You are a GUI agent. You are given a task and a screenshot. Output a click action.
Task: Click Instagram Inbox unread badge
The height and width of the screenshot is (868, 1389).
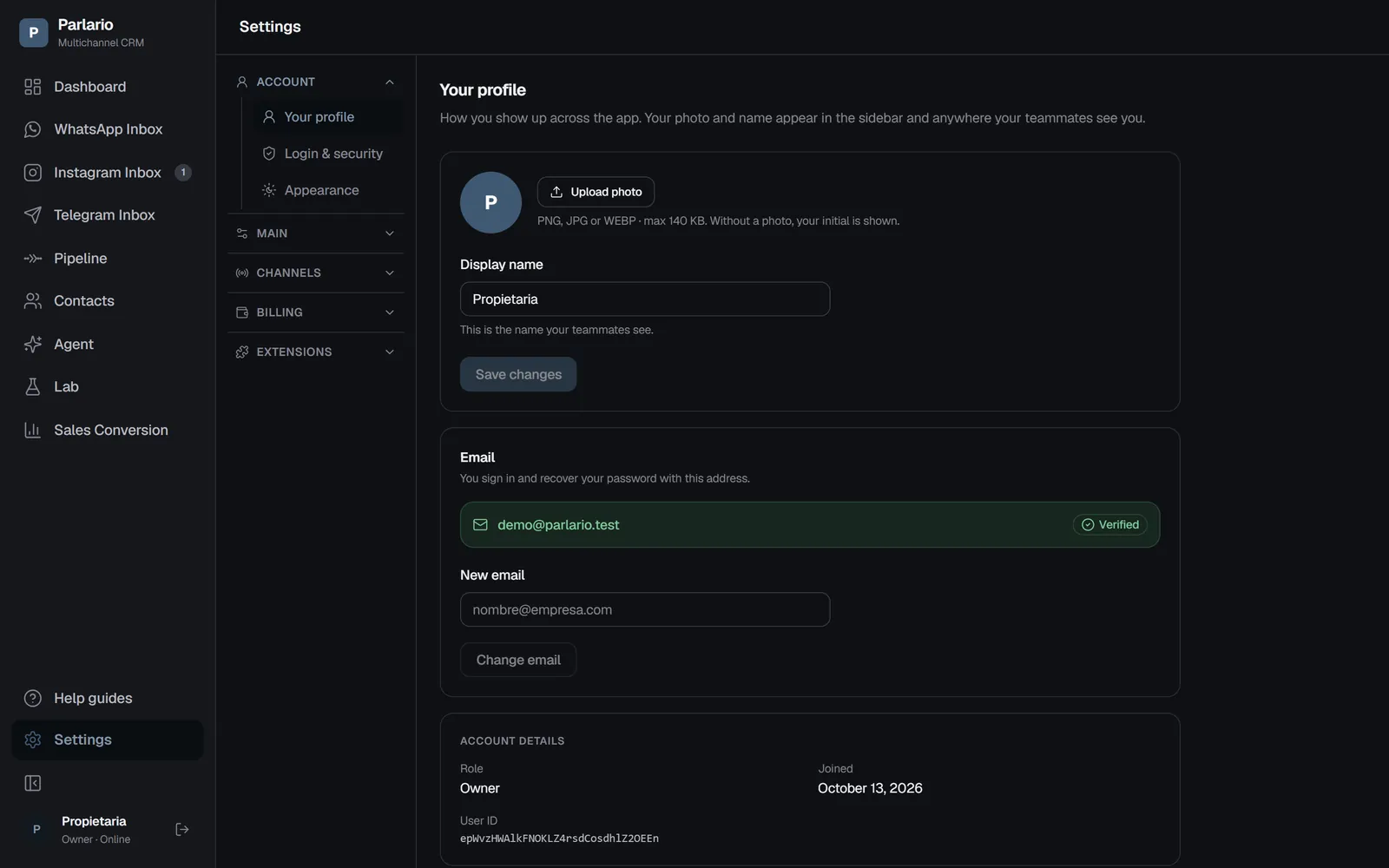[183, 173]
